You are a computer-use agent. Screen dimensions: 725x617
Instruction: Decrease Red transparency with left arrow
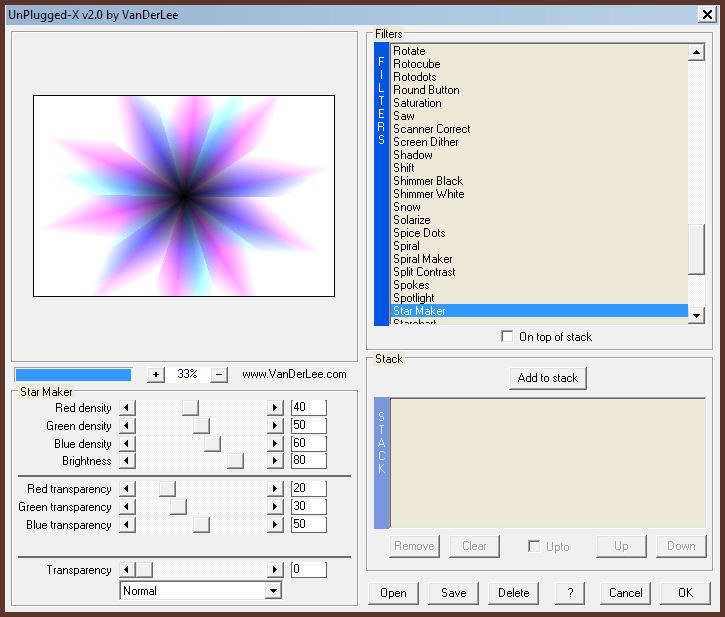click(127, 488)
